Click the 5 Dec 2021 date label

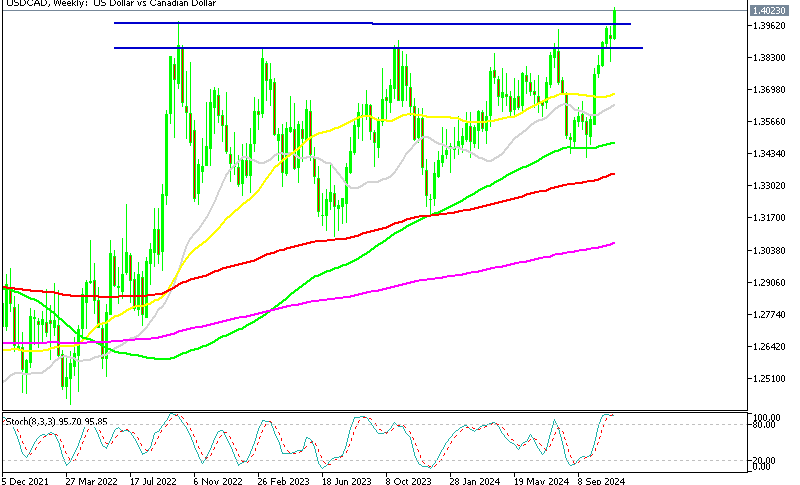point(26,480)
